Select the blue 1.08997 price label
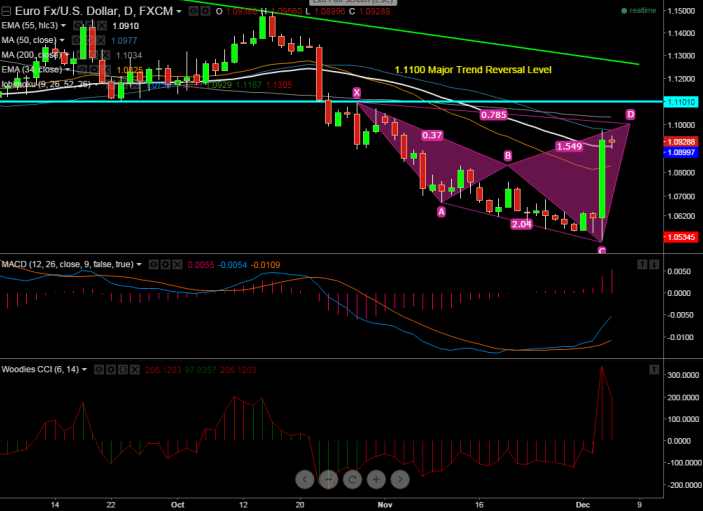This screenshot has width=703, height=511. click(681, 152)
